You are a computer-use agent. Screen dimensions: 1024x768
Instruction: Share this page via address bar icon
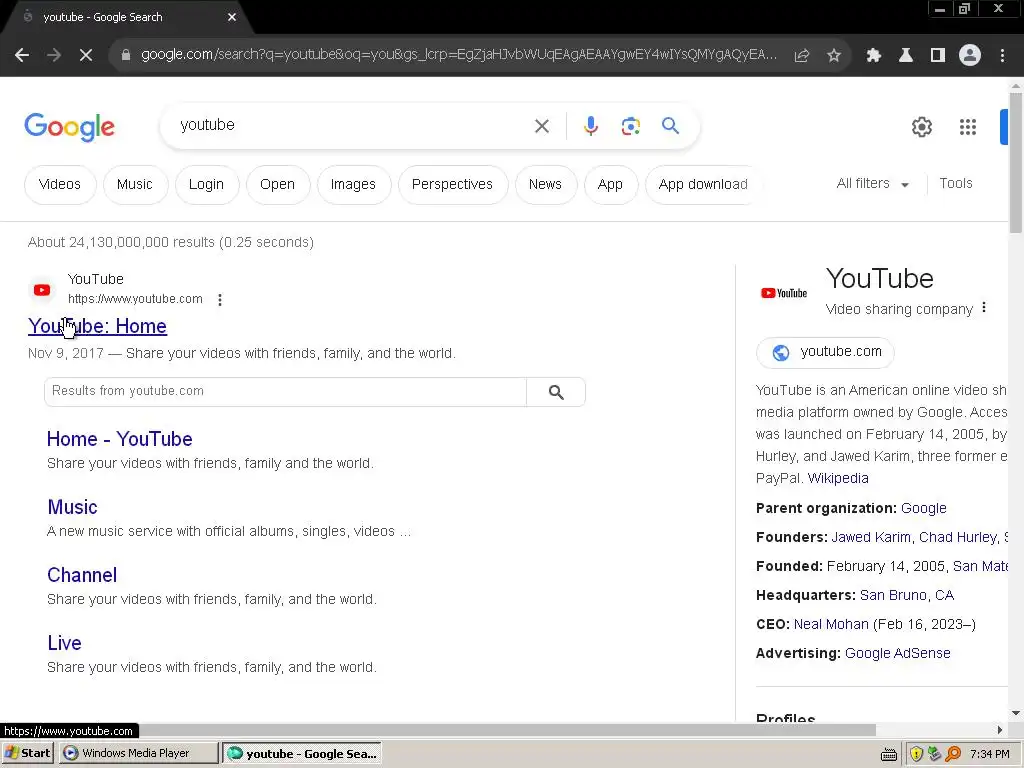pyautogui.click(x=802, y=56)
